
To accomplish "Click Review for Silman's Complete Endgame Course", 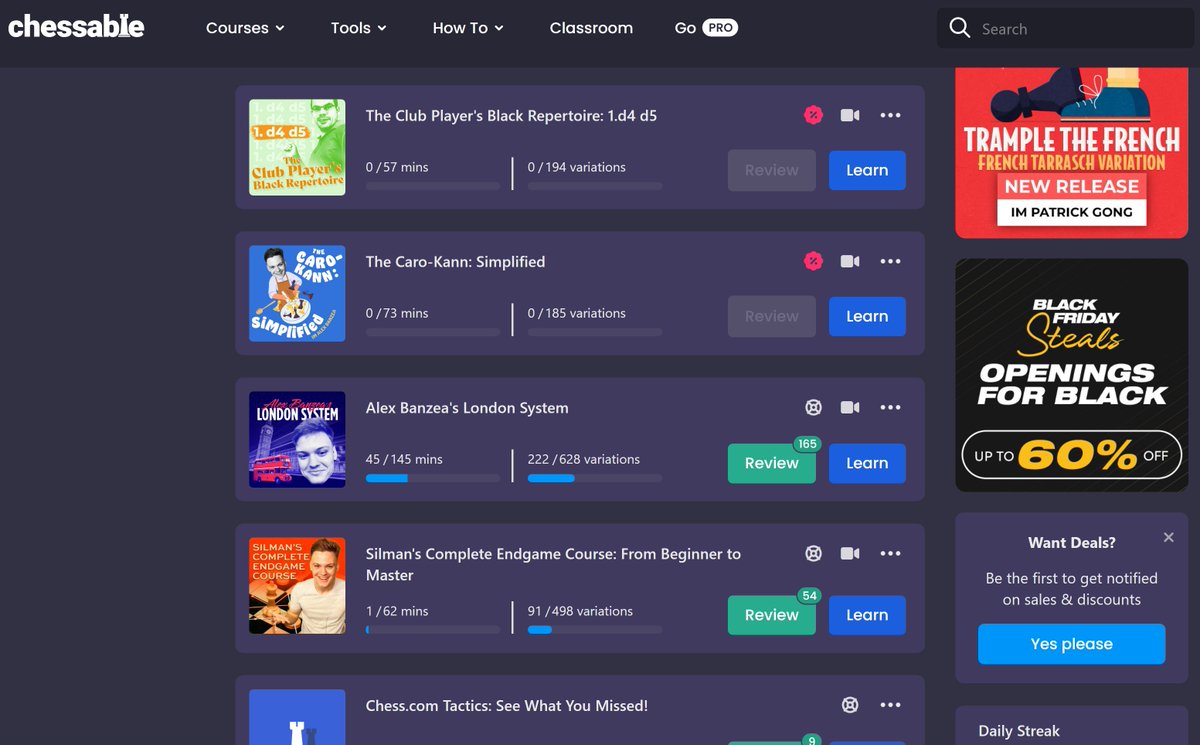I will tap(772, 615).
